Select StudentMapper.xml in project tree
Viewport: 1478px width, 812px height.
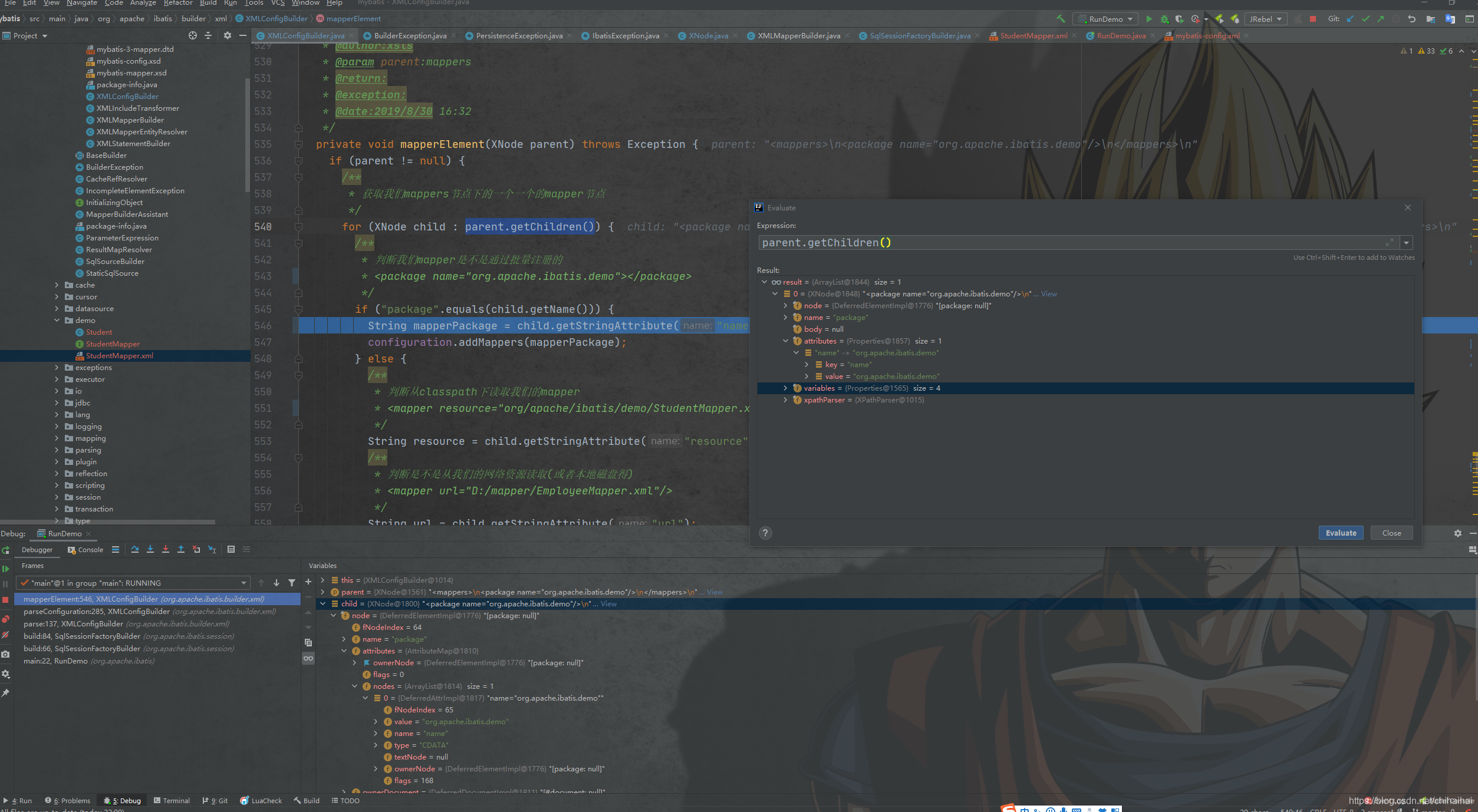click(x=120, y=356)
